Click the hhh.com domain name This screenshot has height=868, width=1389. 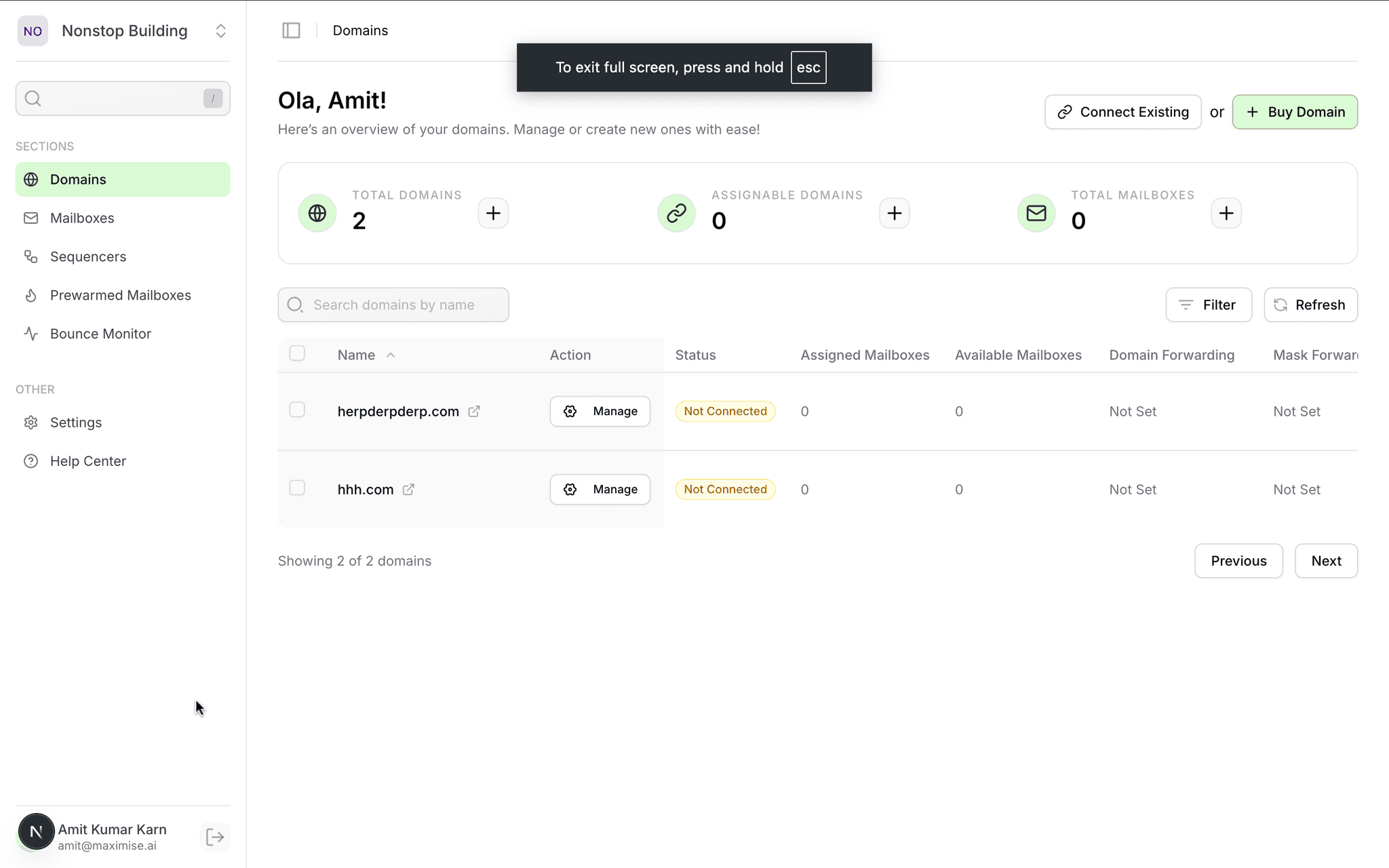click(x=366, y=490)
